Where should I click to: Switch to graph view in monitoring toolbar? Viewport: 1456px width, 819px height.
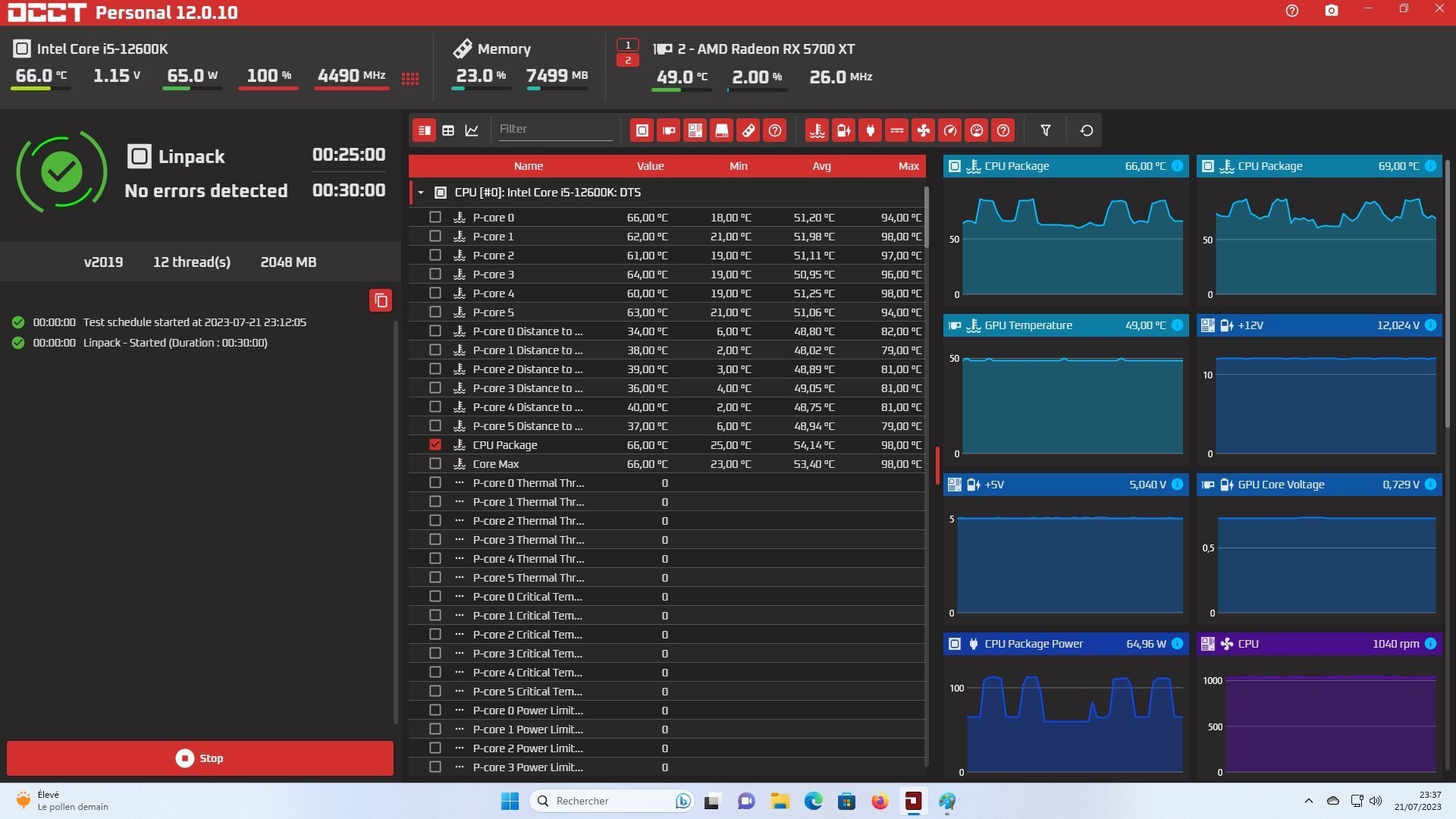[x=472, y=130]
